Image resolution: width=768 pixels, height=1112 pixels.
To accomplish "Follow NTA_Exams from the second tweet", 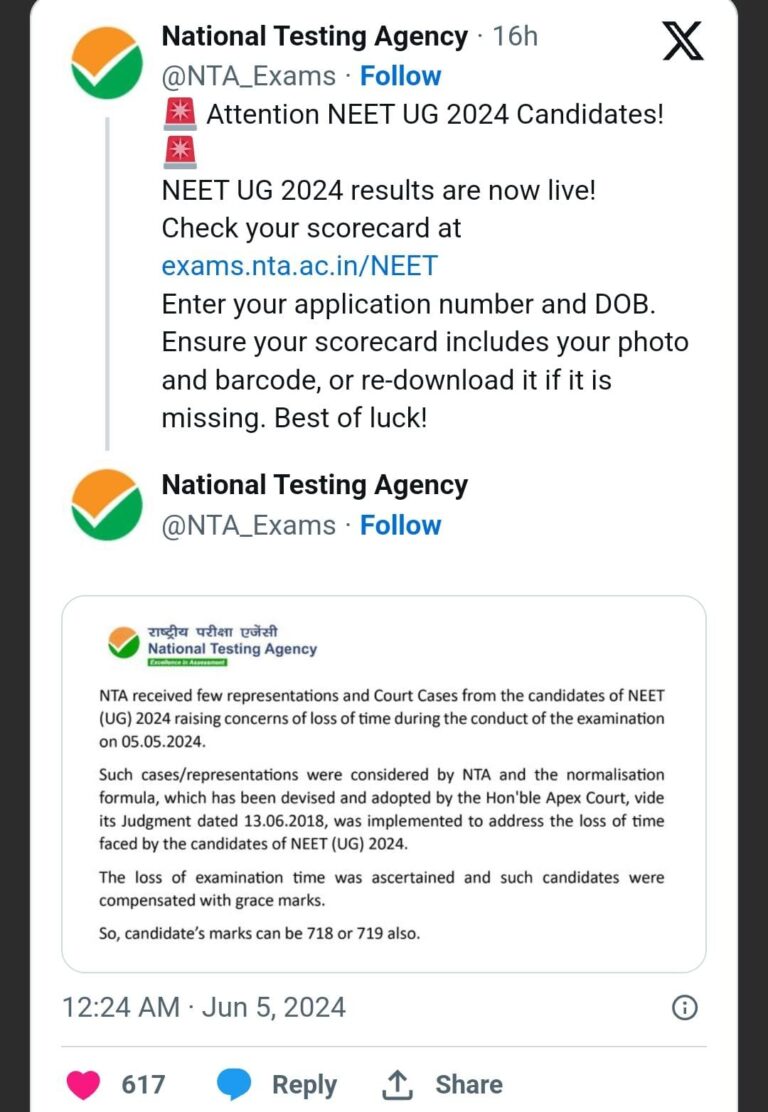I will click(400, 525).
